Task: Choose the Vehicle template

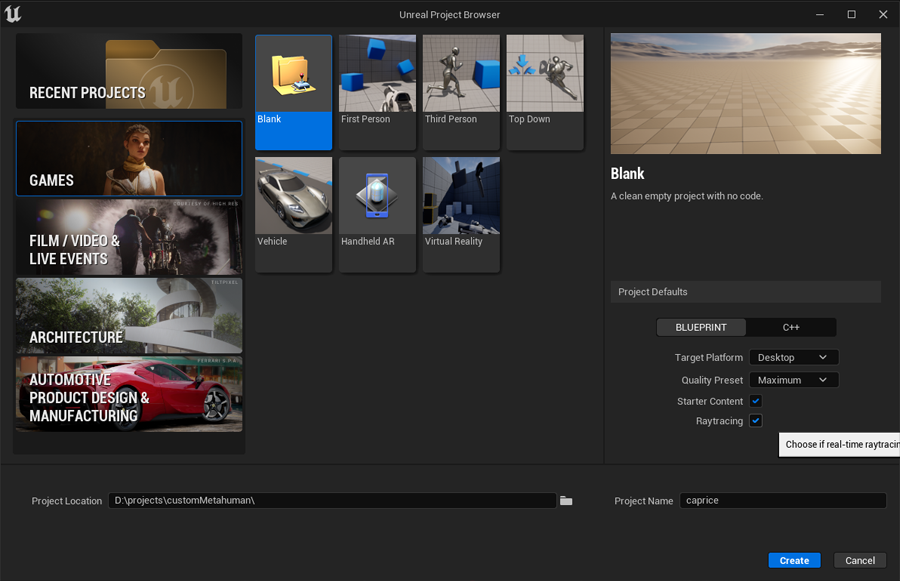Action: (x=293, y=214)
